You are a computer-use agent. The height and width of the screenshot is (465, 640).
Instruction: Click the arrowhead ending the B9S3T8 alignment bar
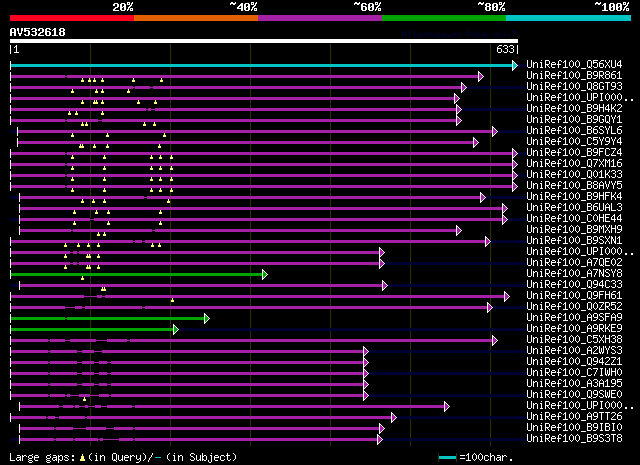(380, 440)
